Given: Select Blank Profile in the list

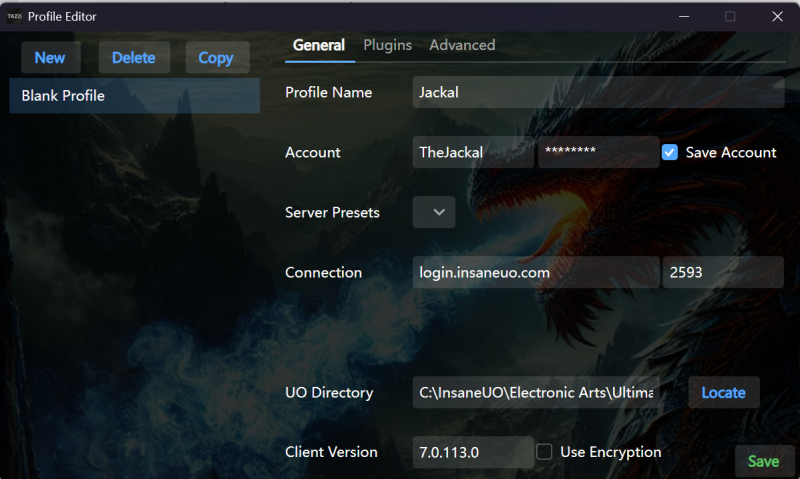Looking at the screenshot, I should point(134,95).
